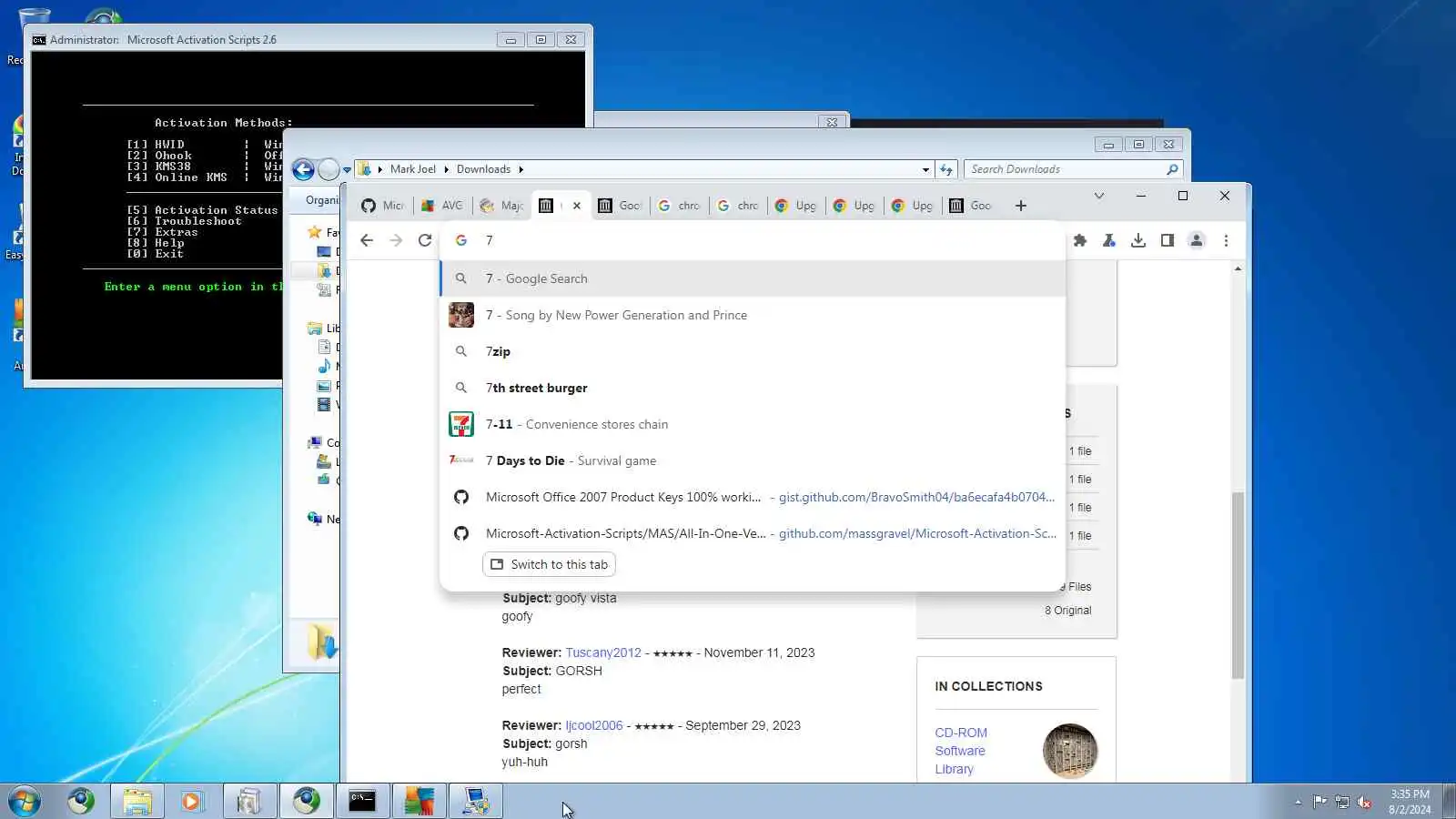This screenshot has width=1456, height=819.
Task: Select '7 - Song by New Power Generation' suggestion
Action: pyautogui.click(x=753, y=315)
